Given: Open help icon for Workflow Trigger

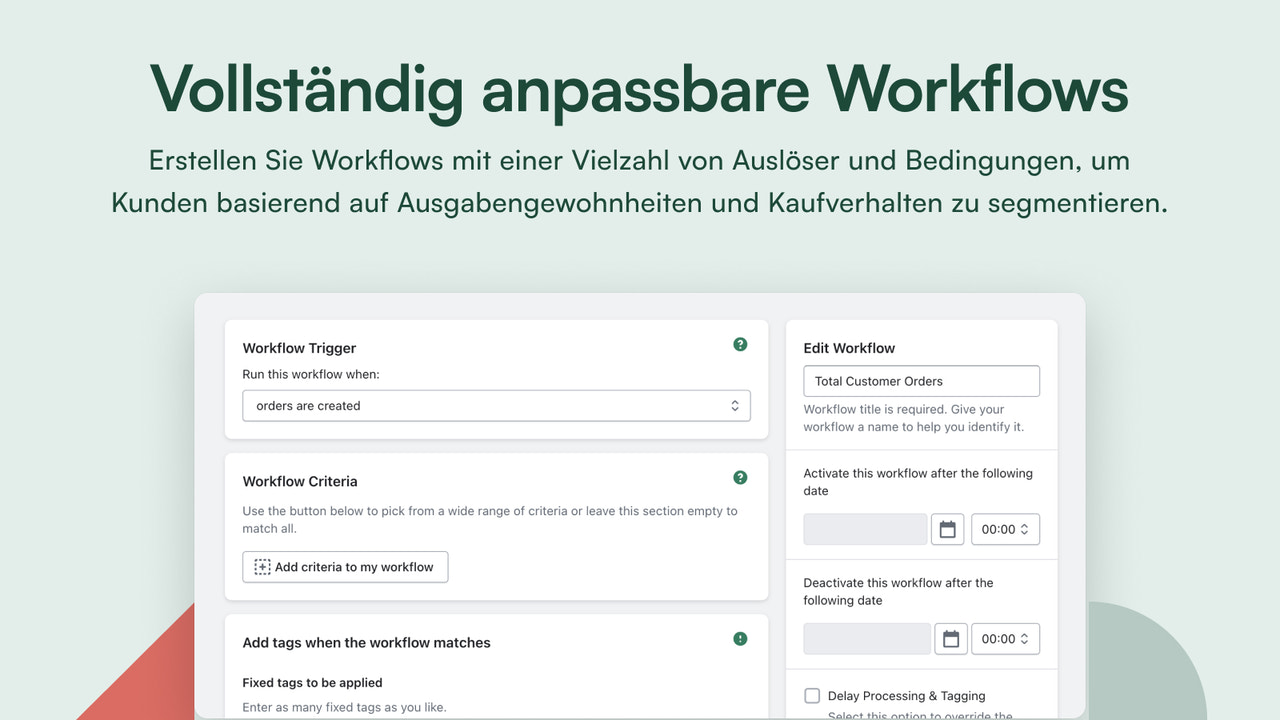Looking at the screenshot, I should (740, 345).
